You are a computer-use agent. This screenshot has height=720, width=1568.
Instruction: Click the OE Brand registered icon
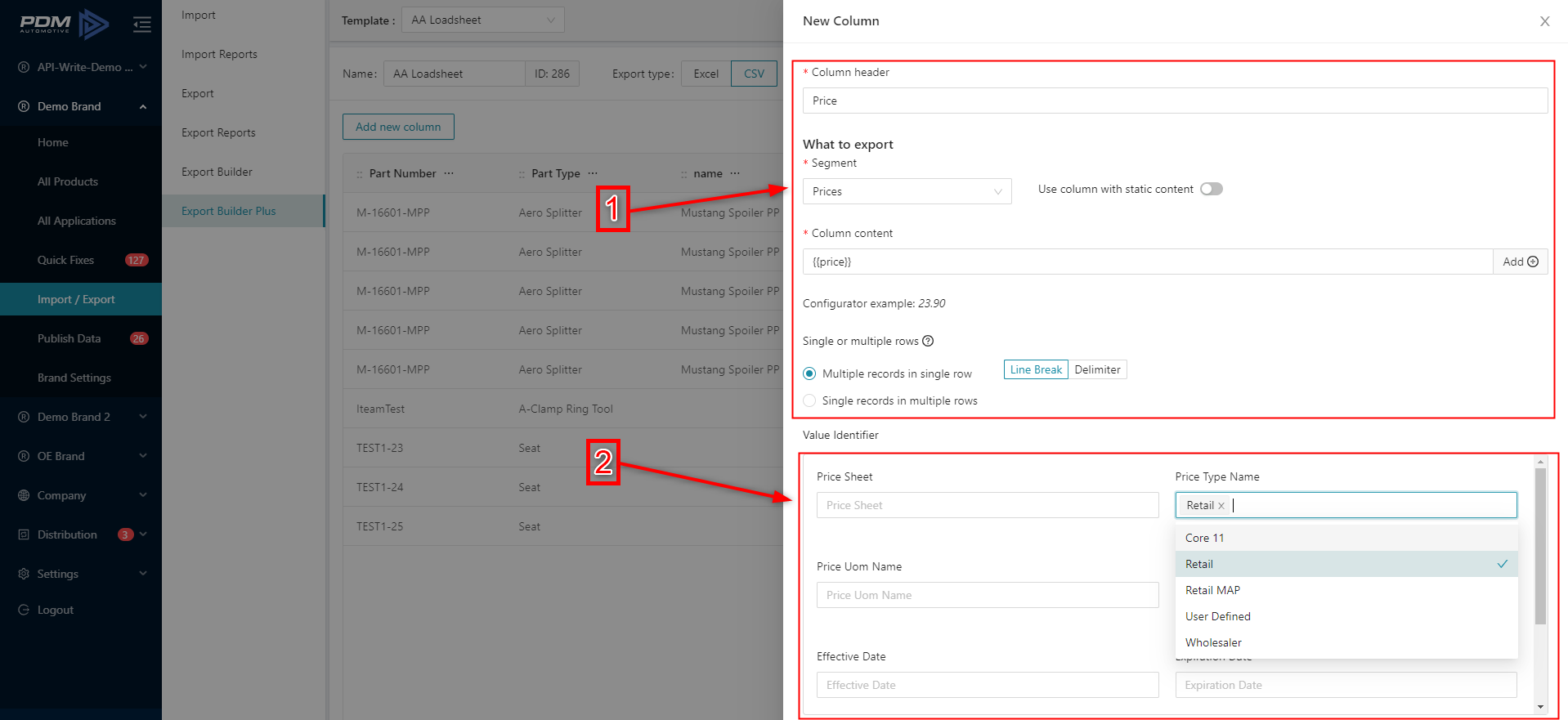(x=24, y=456)
